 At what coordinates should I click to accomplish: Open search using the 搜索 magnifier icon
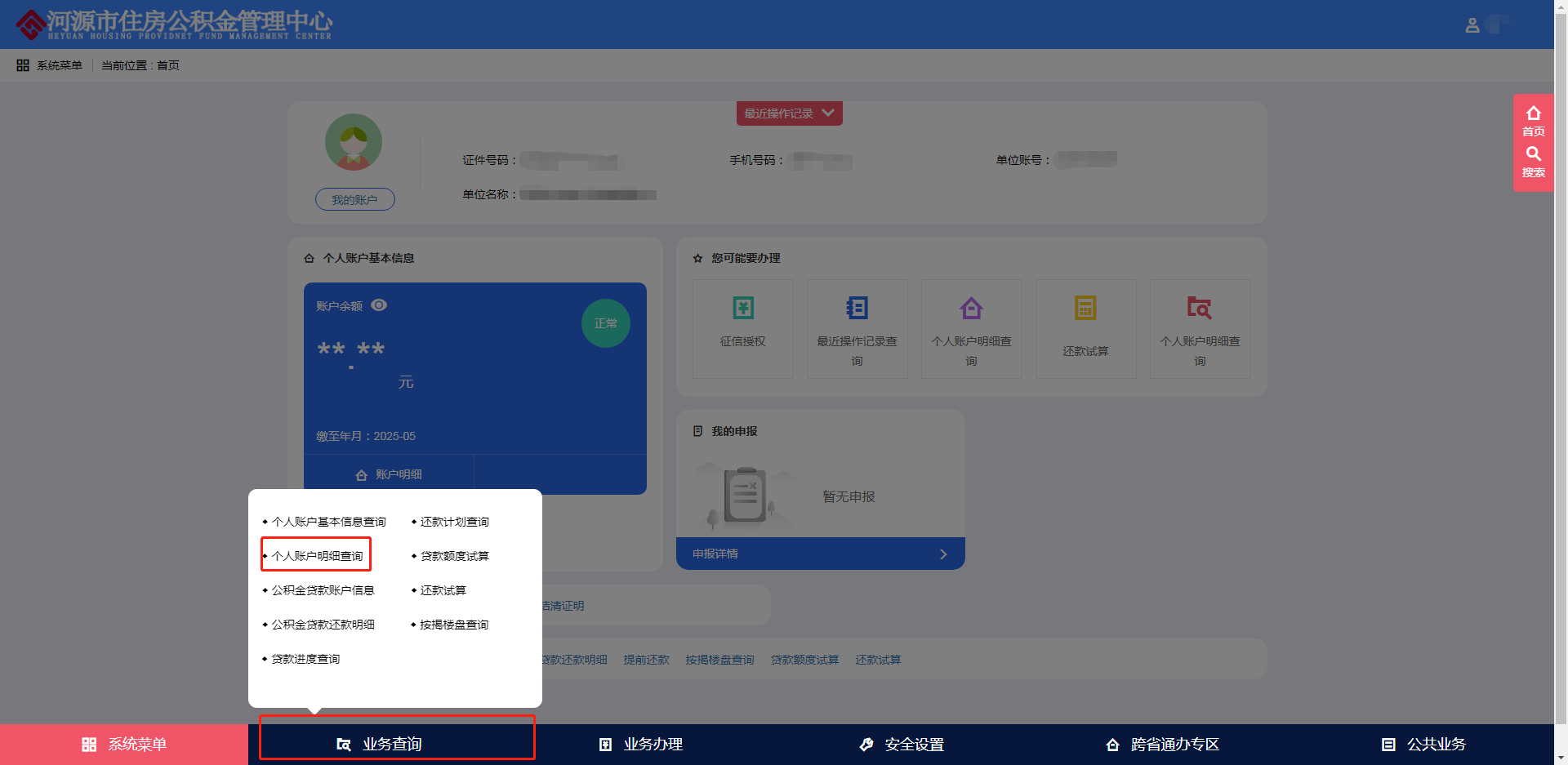[x=1534, y=154]
